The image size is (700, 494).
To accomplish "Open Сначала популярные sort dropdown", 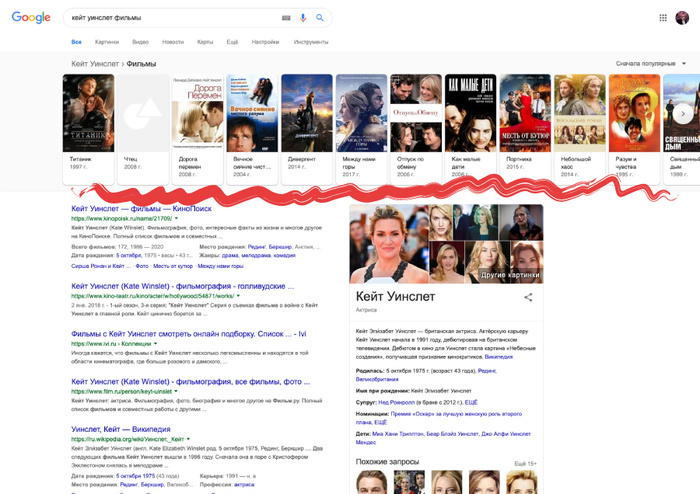I will pyautogui.click(x=650, y=63).
